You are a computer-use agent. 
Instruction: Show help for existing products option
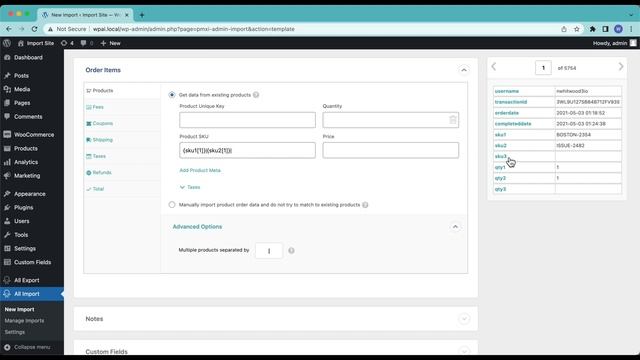(x=256, y=95)
